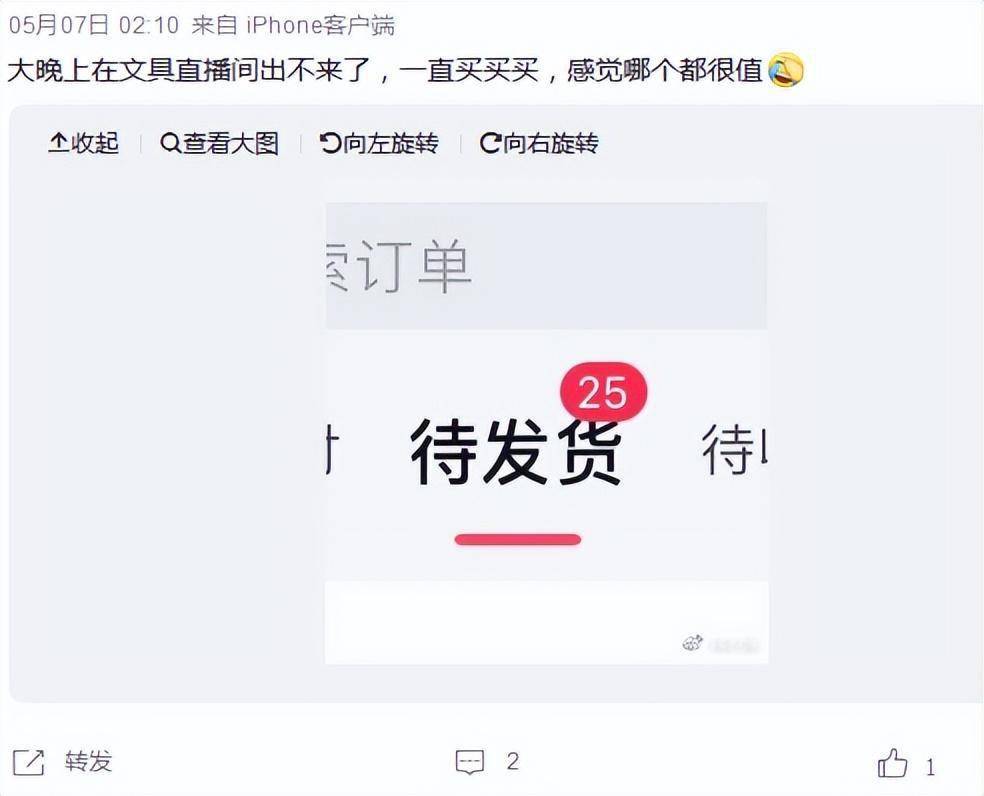This screenshot has height=796, width=984.
Task: Rotate image right with 向右旋转 icon
Action: click(x=490, y=143)
